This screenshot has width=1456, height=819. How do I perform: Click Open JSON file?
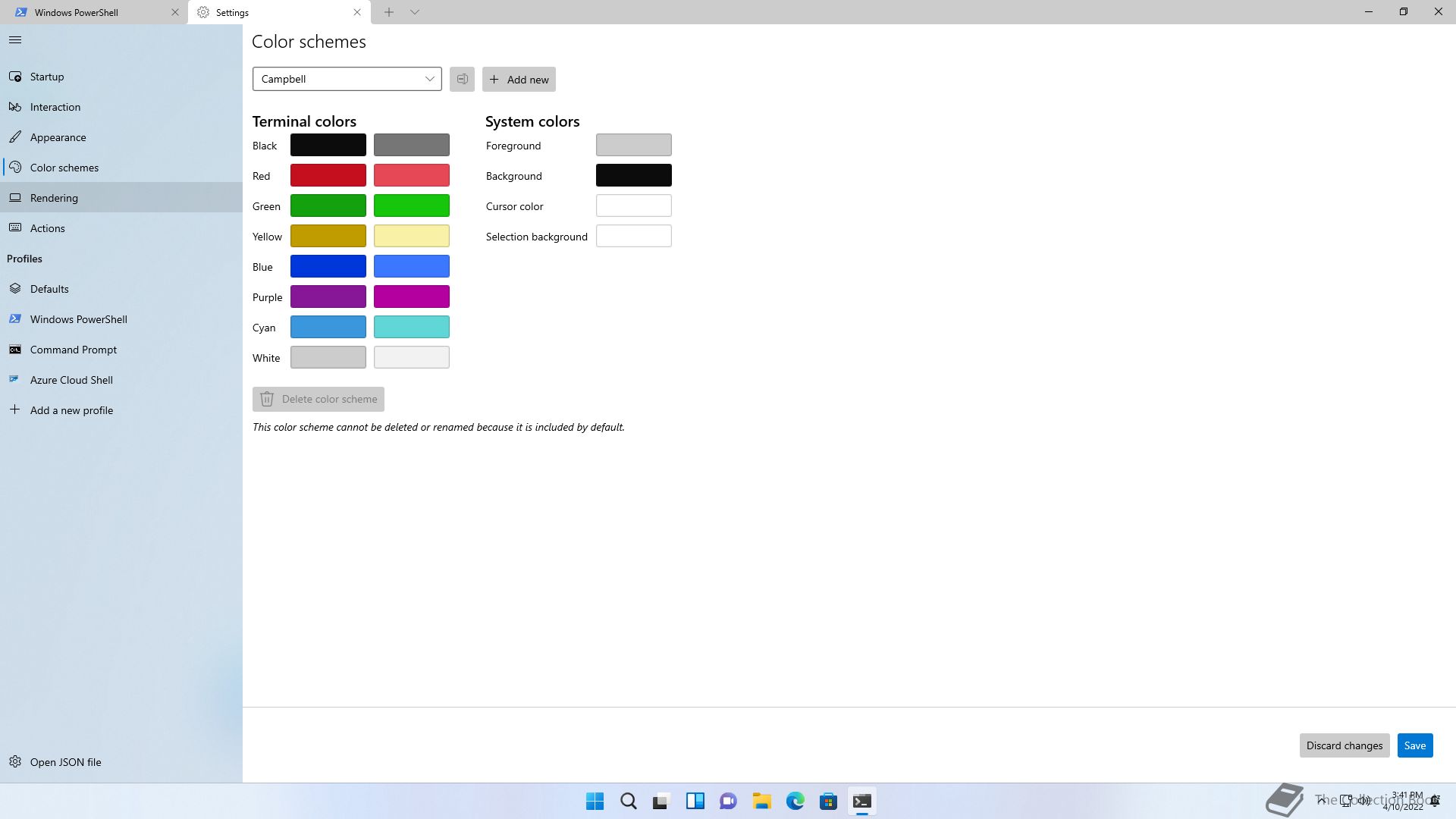click(x=121, y=762)
